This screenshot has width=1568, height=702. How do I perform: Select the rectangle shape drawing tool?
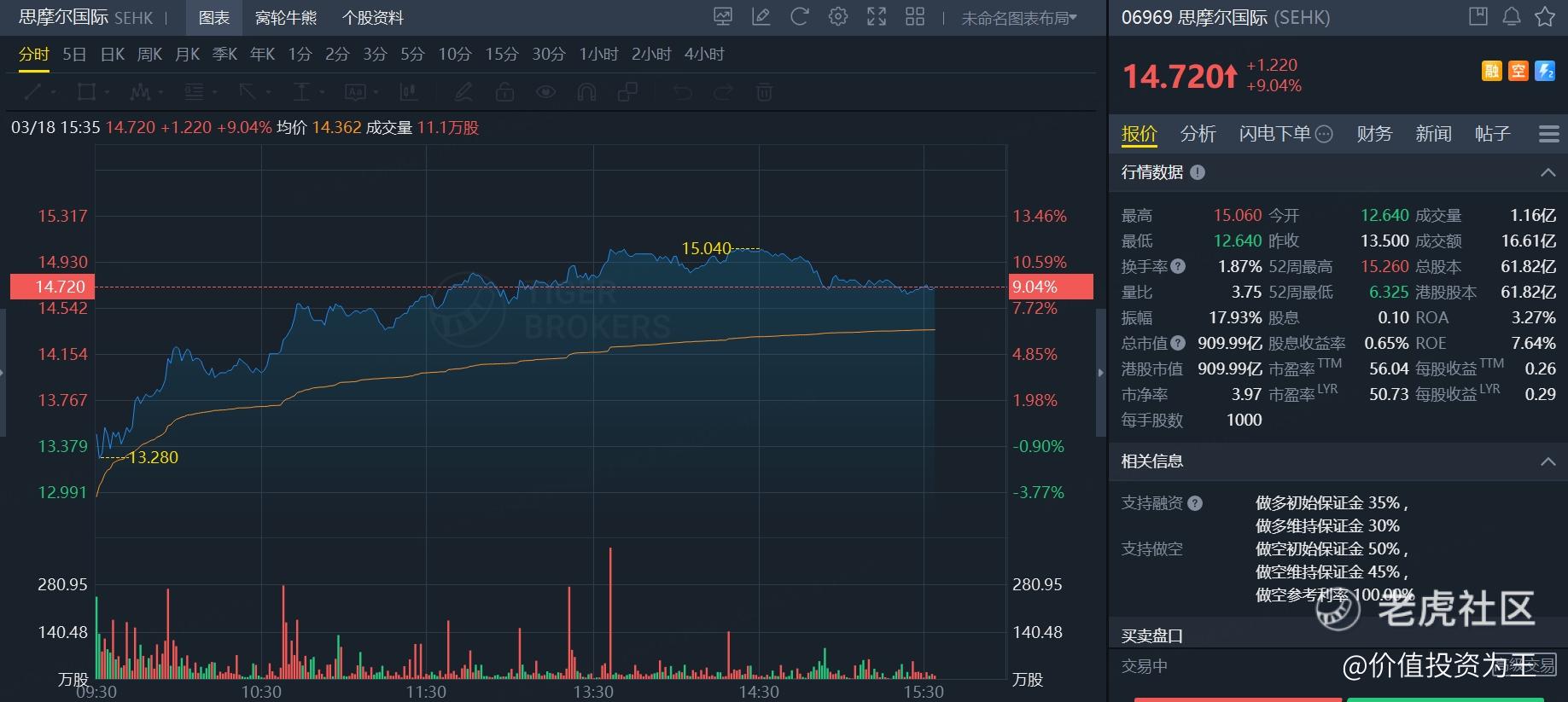click(85, 91)
